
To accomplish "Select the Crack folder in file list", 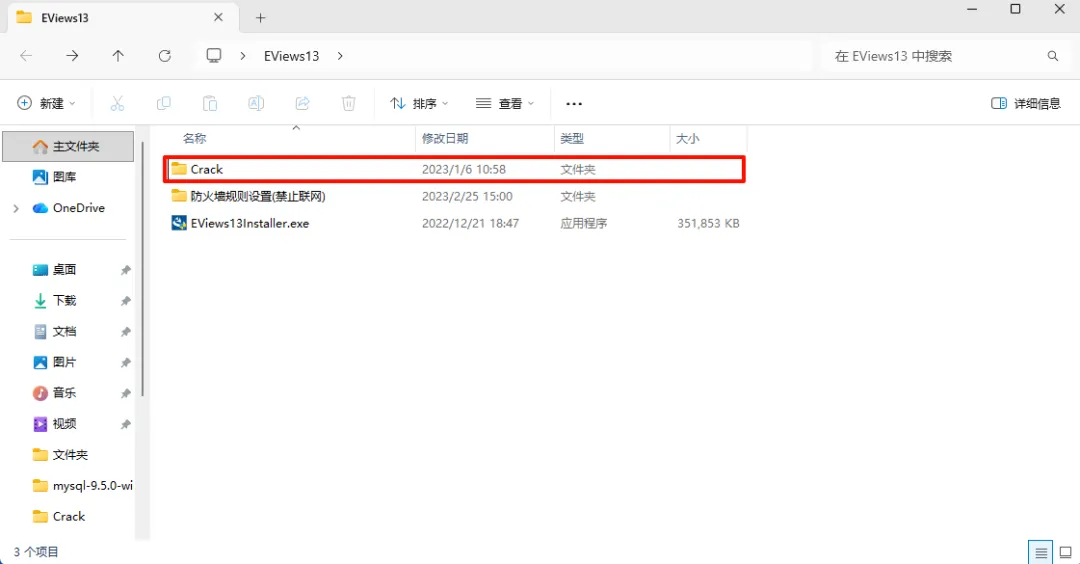I will (x=454, y=169).
